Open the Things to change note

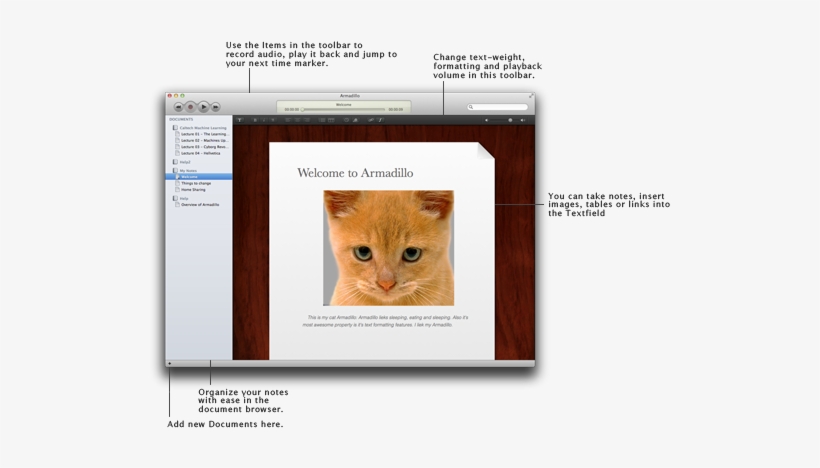coord(196,183)
